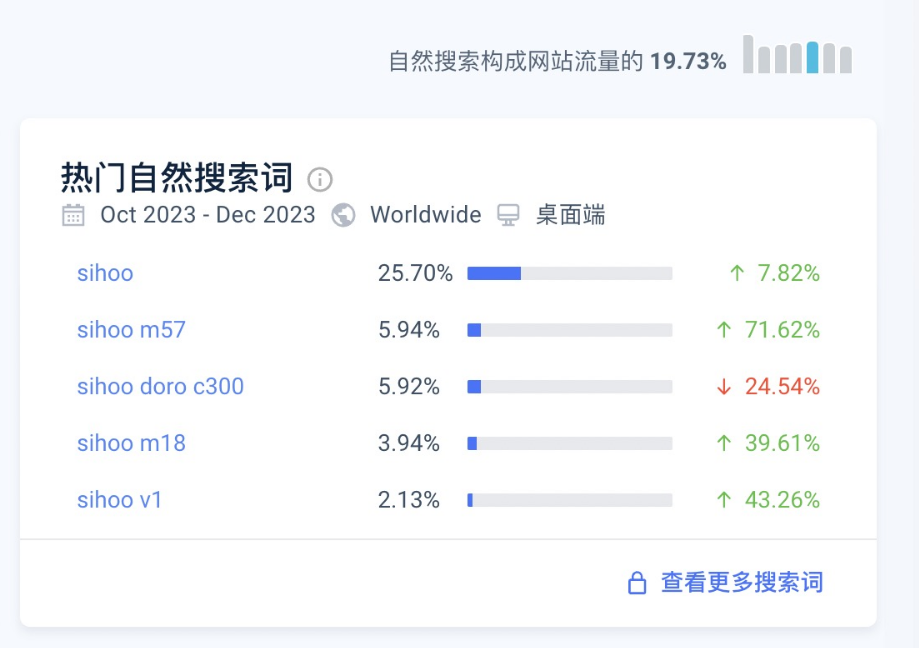Image resolution: width=919 pixels, height=648 pixels.
Task: Open the info tooltip beside 热门自然搜索词
Action: [x=320, y=178]
